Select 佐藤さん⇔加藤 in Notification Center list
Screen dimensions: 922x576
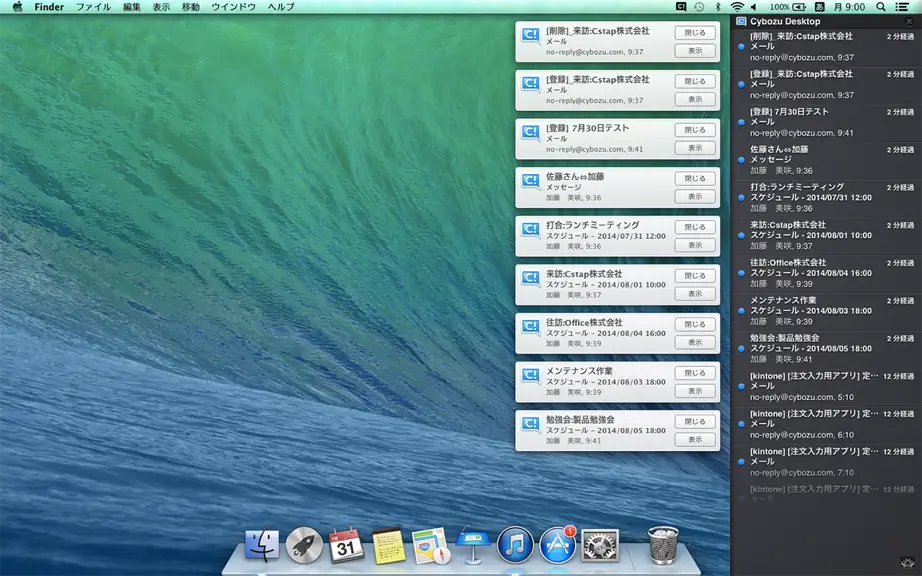tap(826, 160)
